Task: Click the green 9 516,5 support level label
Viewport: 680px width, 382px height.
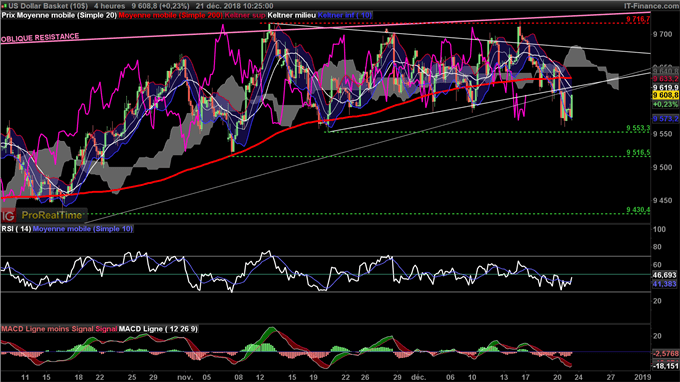Action: pyautogui.click(x=638, y=153)
